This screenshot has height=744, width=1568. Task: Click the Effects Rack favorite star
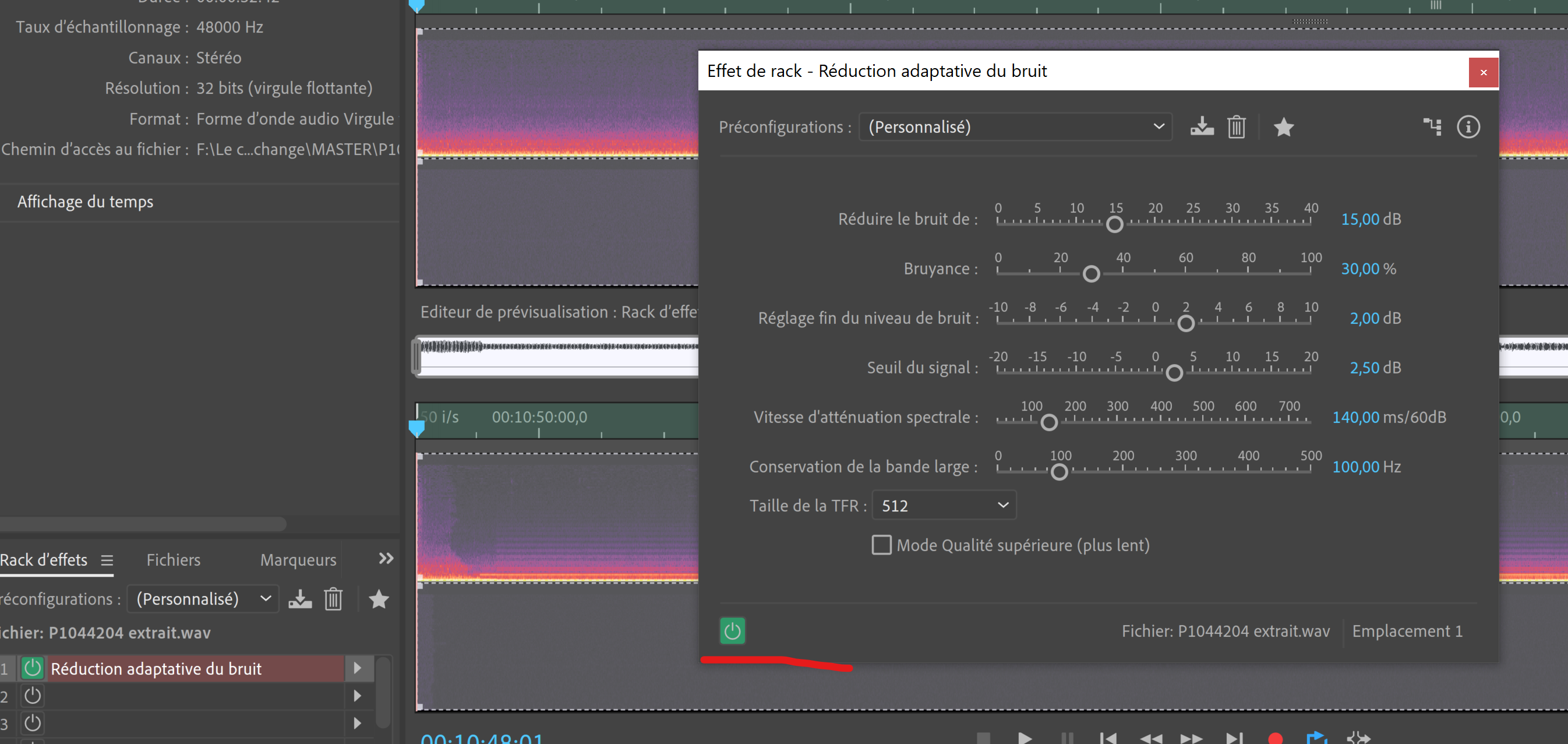379,599
